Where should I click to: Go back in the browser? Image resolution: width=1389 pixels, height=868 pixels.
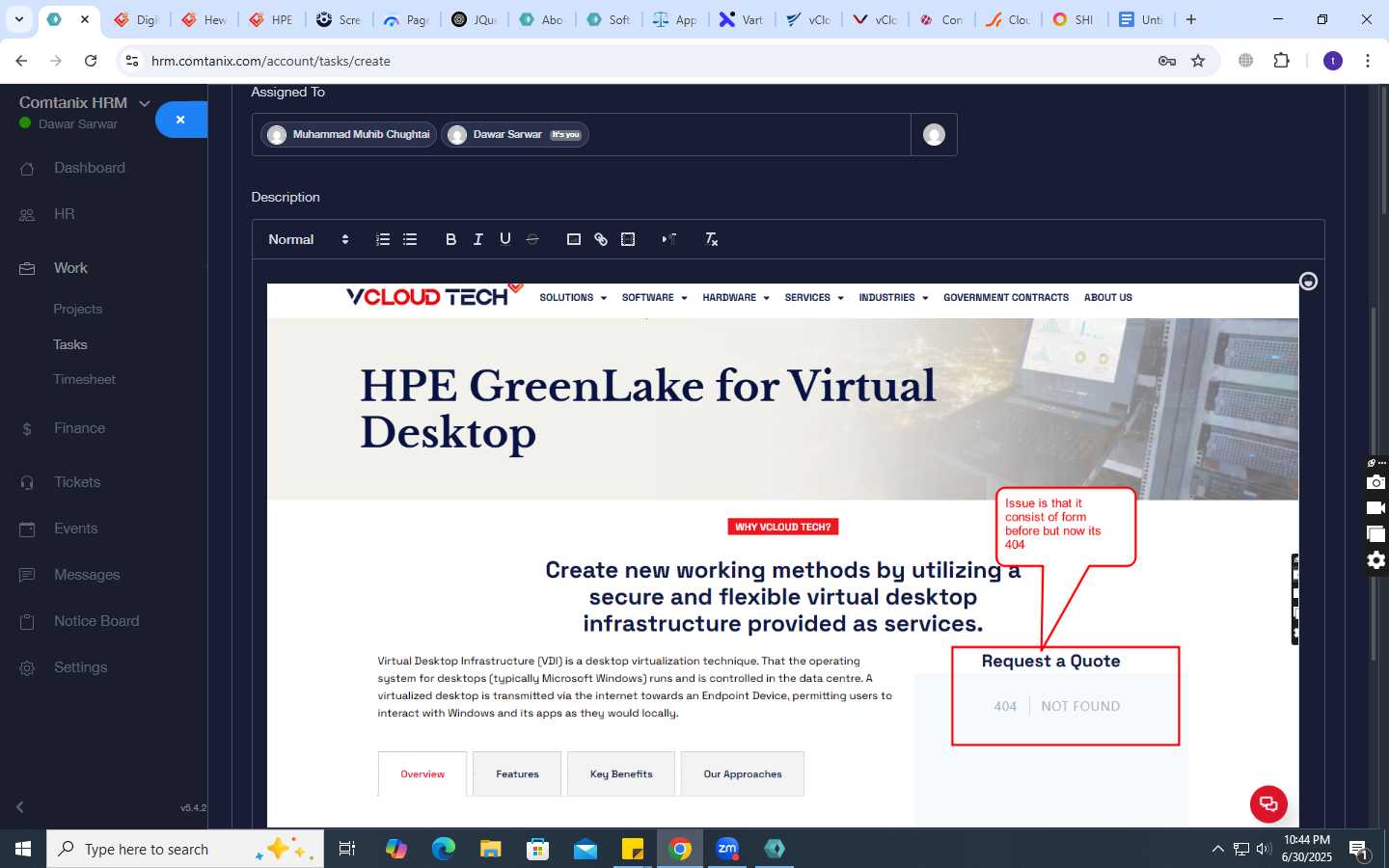click(21, 61)
